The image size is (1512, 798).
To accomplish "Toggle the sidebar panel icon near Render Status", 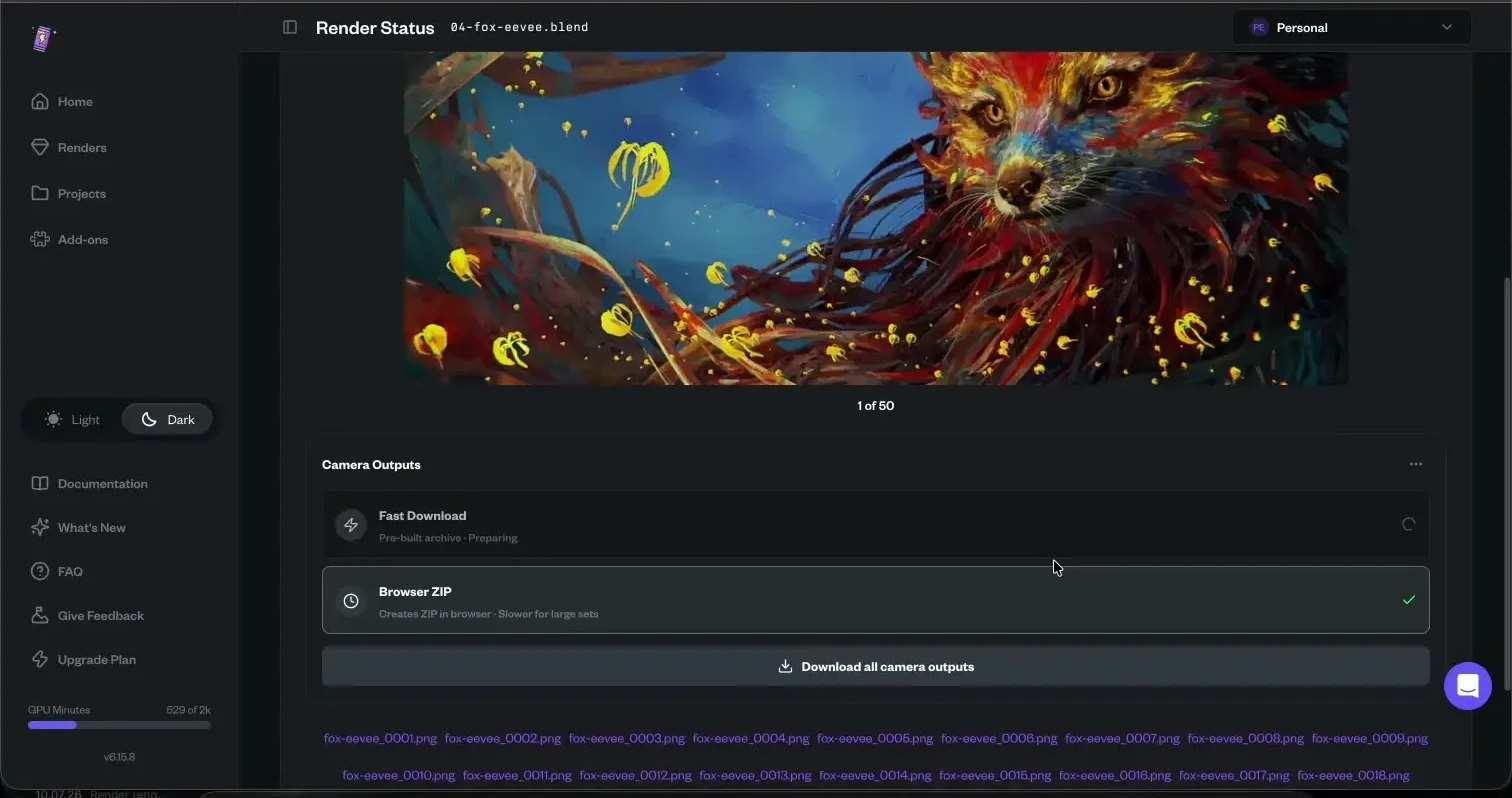I will click(x=290, y=27).
